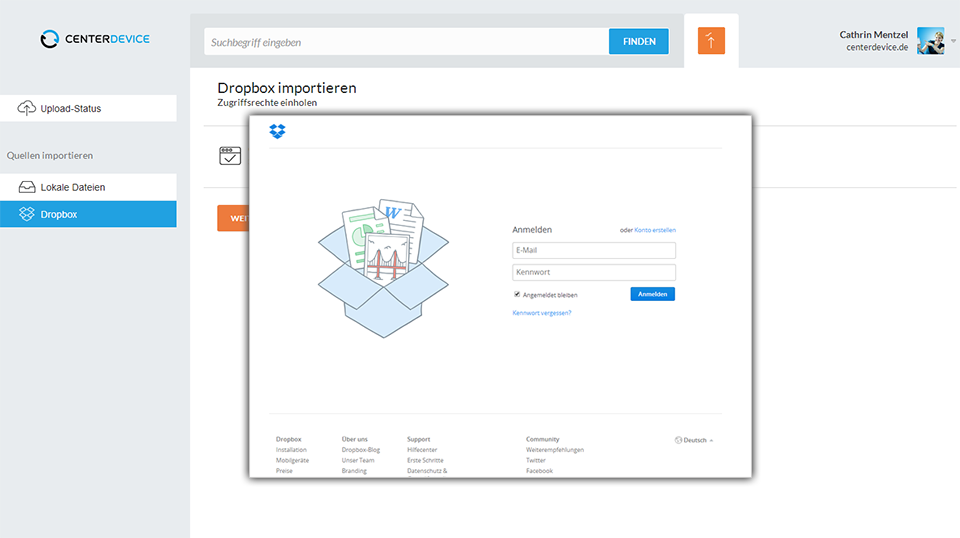Open the Deutsch language selector
960x538 pixels.
694,440
